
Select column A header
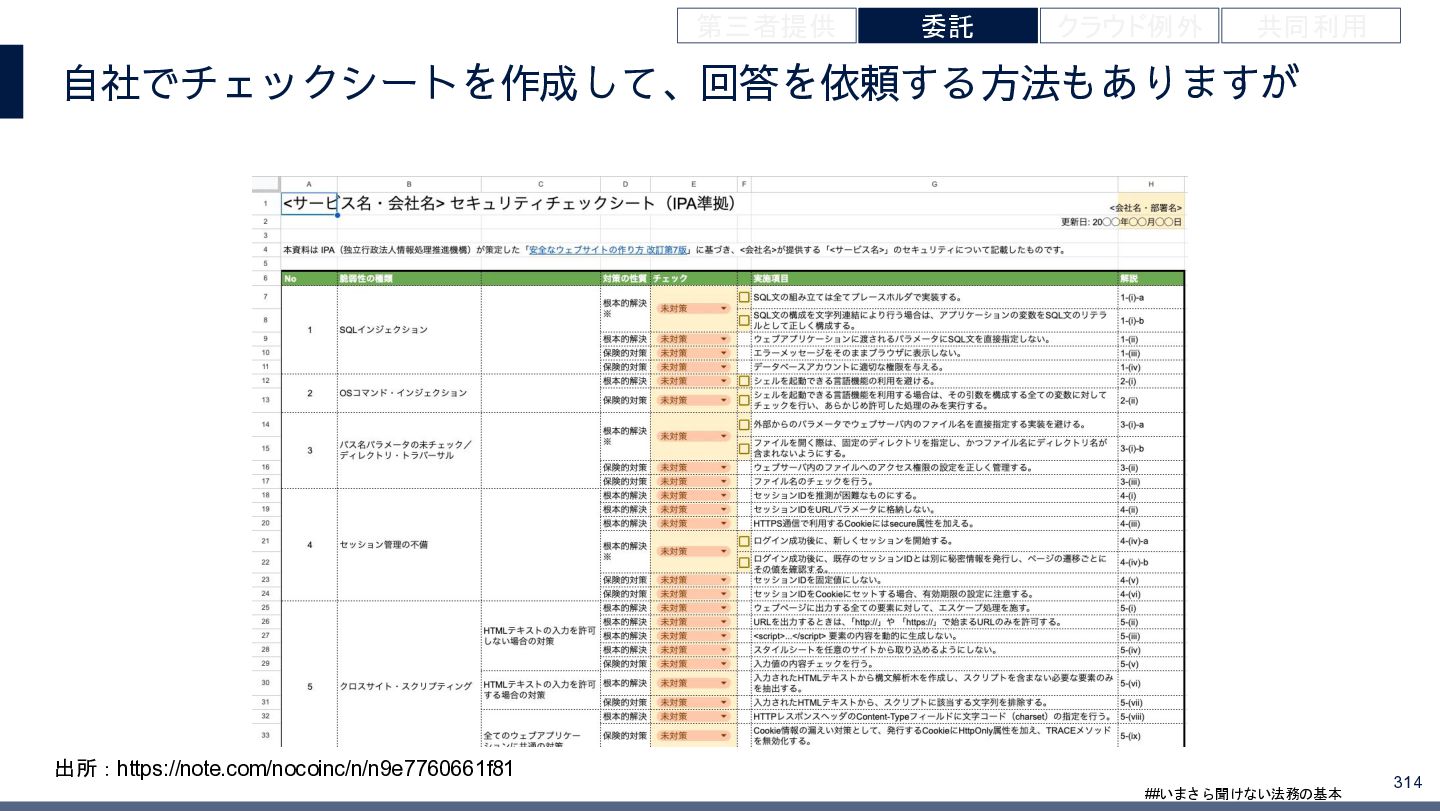pos(308,184)
